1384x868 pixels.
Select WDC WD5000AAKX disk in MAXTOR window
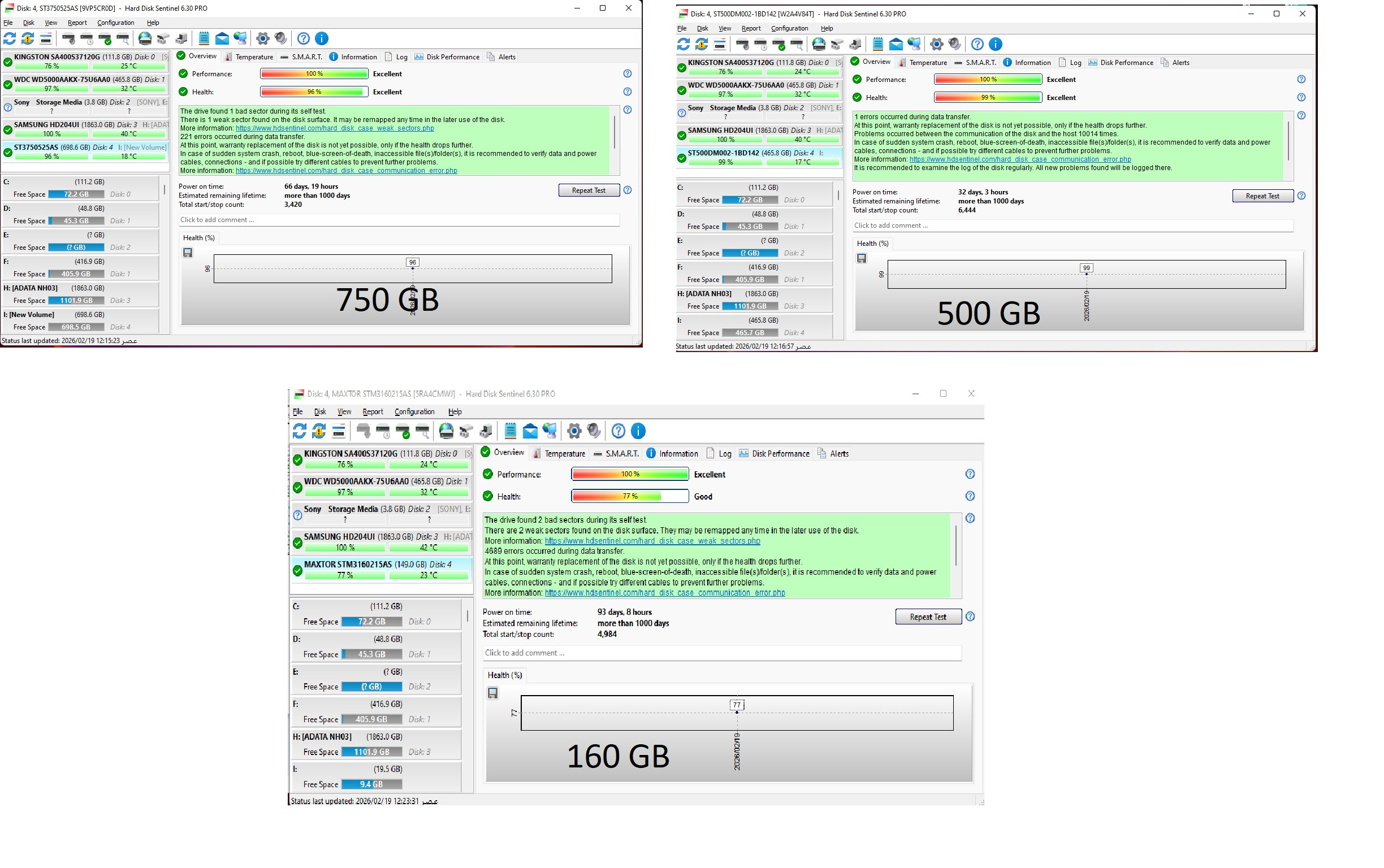381,486
